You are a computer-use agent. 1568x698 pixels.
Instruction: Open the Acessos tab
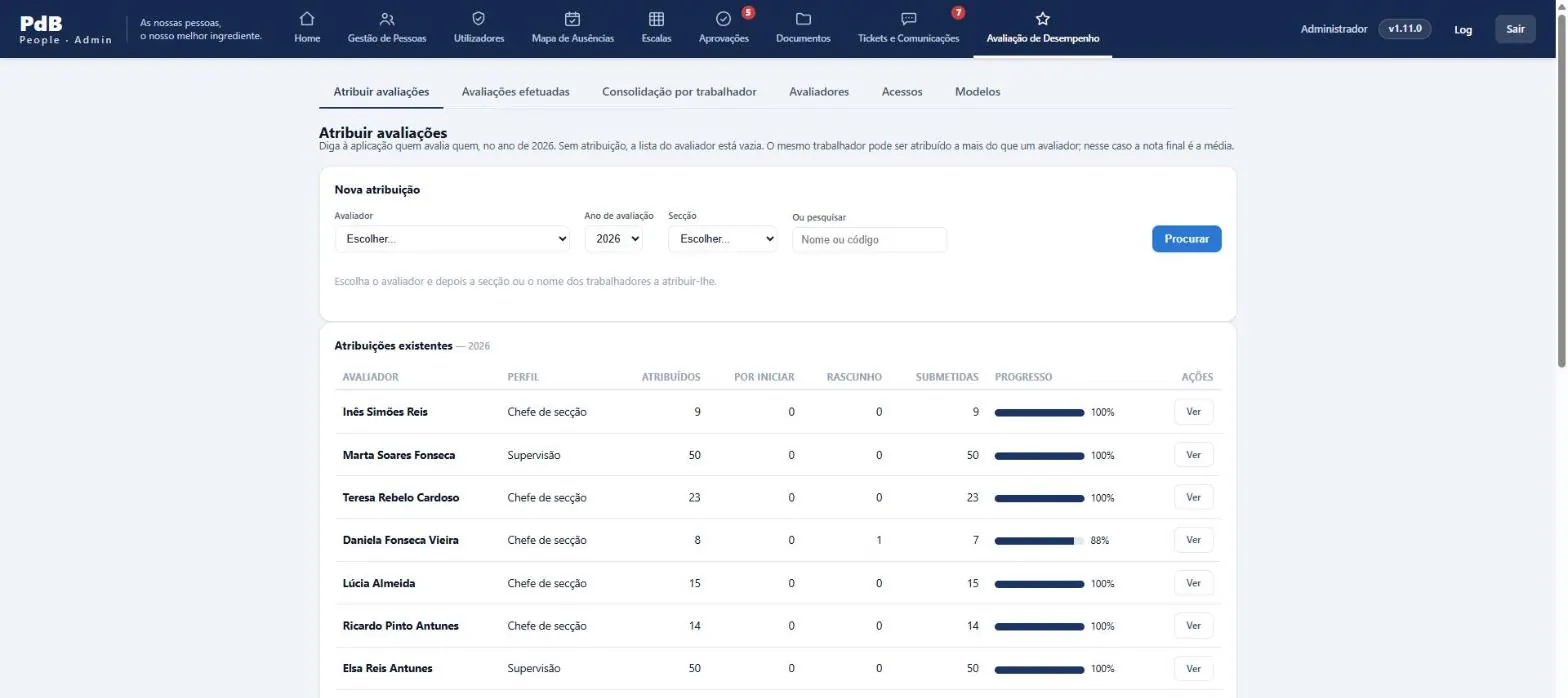tap(902, 91)
